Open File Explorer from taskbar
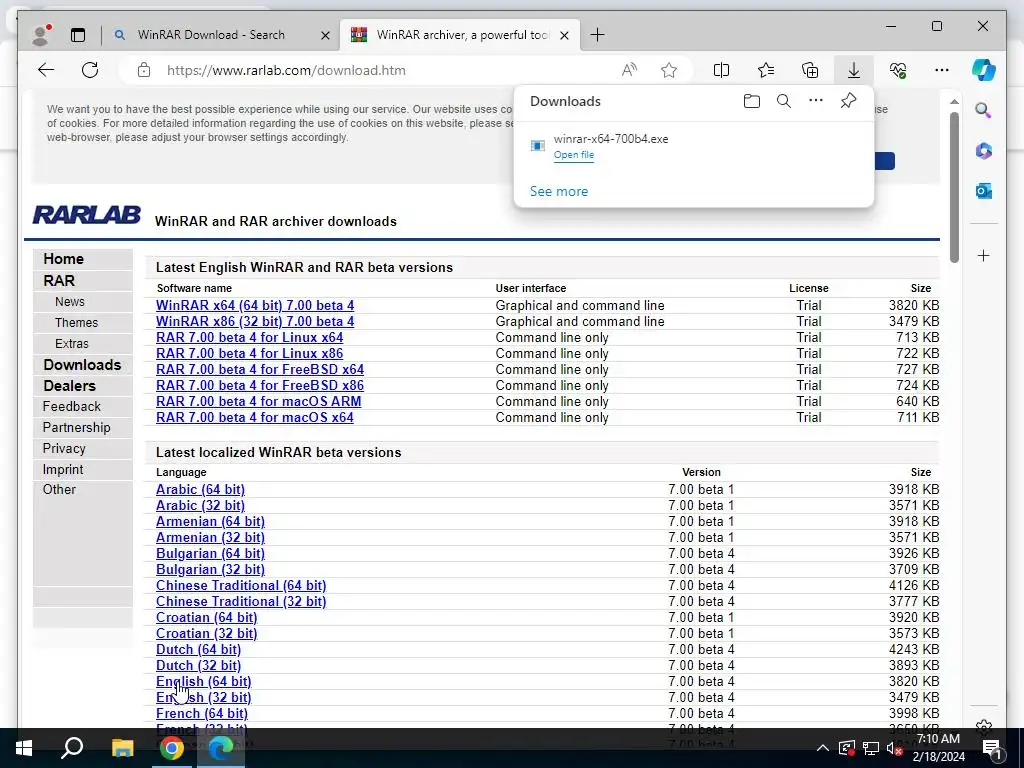This screenshot has width=1024, height=768. pos(122,748)
